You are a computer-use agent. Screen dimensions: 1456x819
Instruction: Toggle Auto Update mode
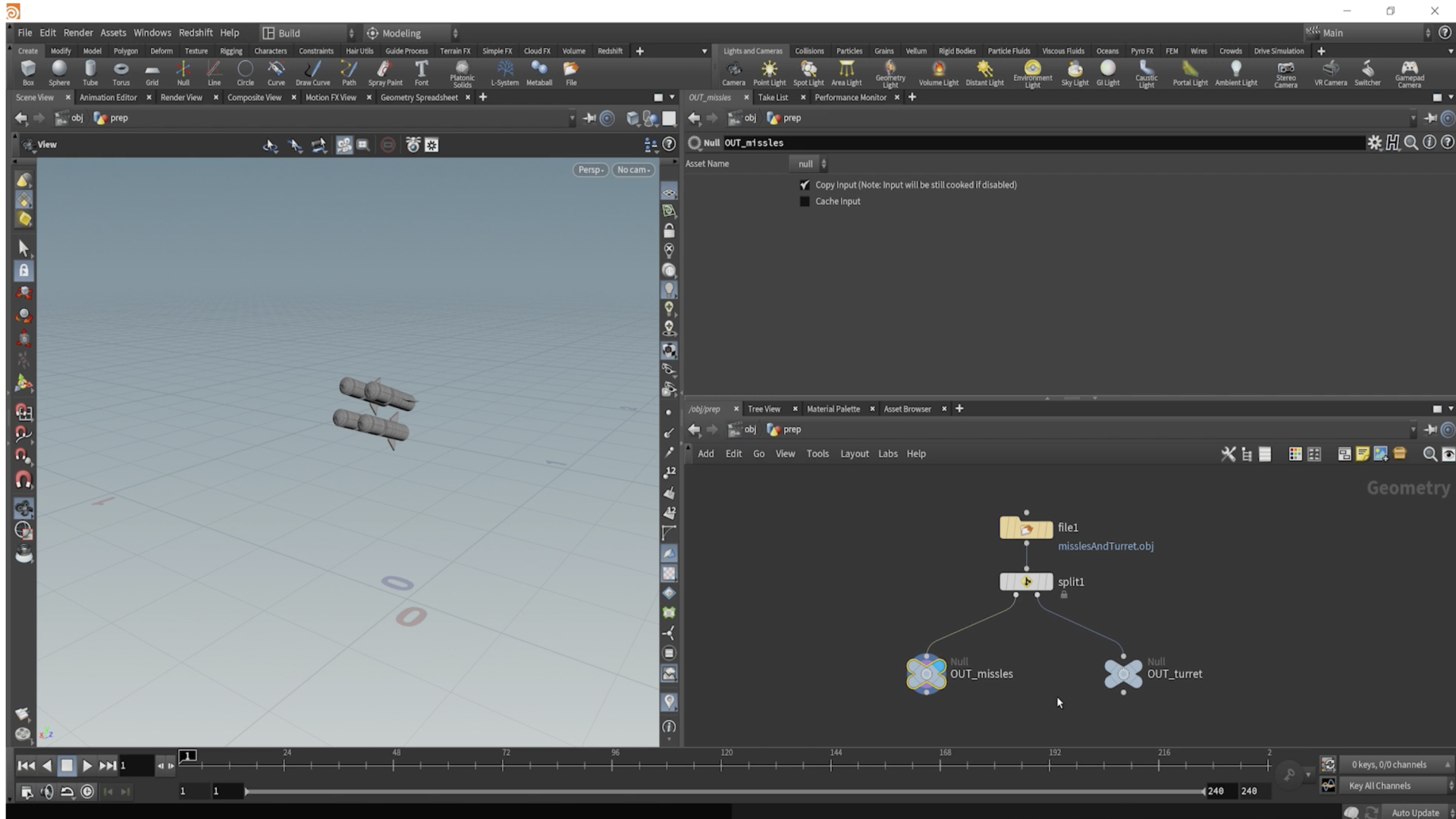(x=1415, y=812)
